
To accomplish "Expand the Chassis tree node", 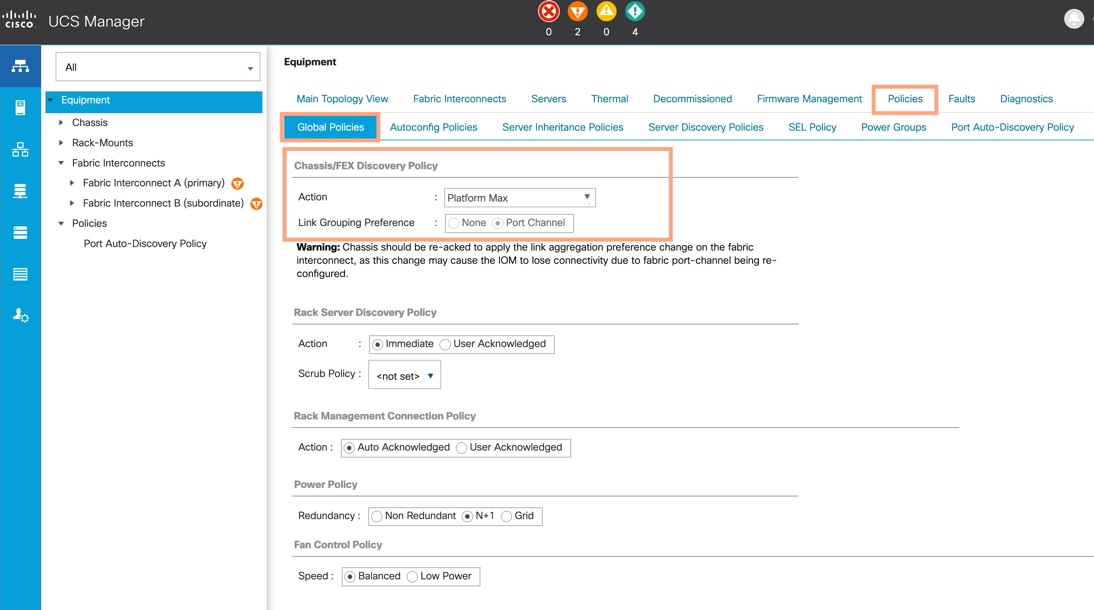I will click(x=61, y=122).
